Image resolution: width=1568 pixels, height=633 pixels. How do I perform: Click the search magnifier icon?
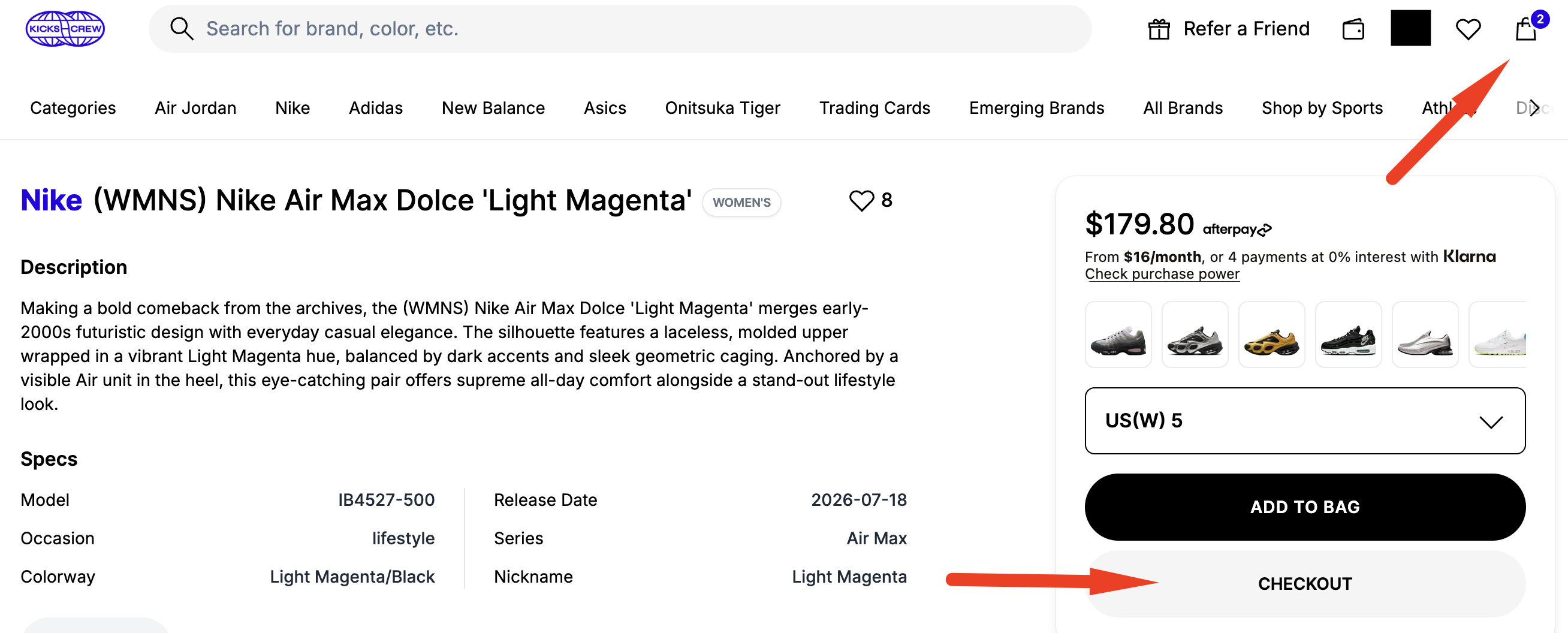pyautogui.click(x=182, y=29)
